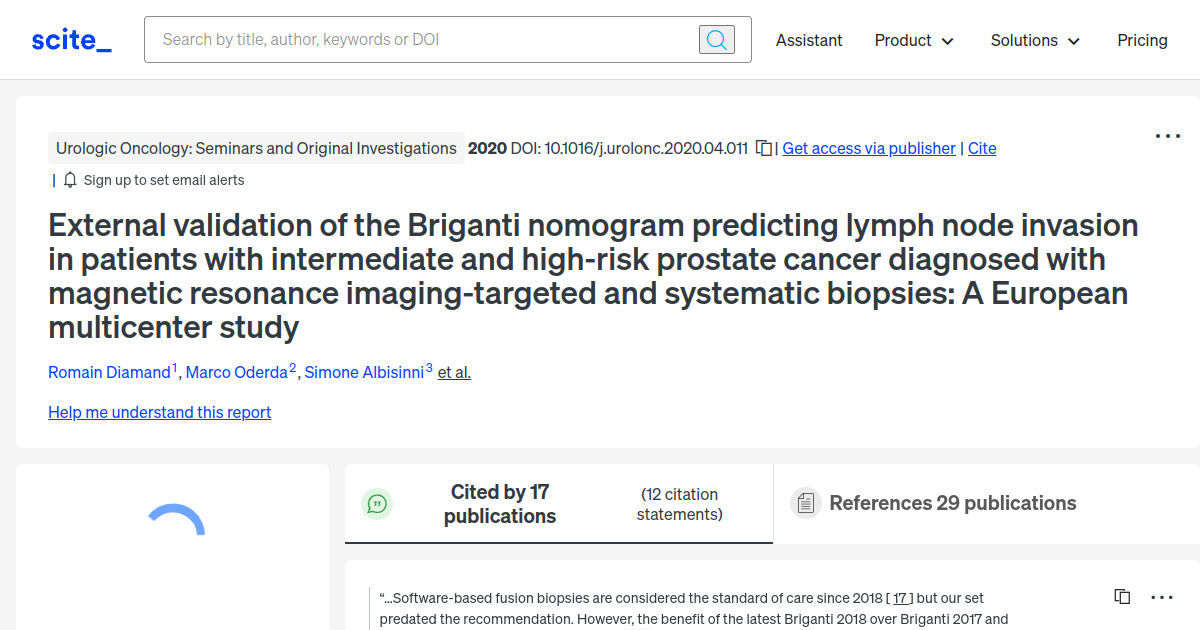Click the bell icon for email alerts
This screenshot has height=630, width=1200.
coord(68,180)
